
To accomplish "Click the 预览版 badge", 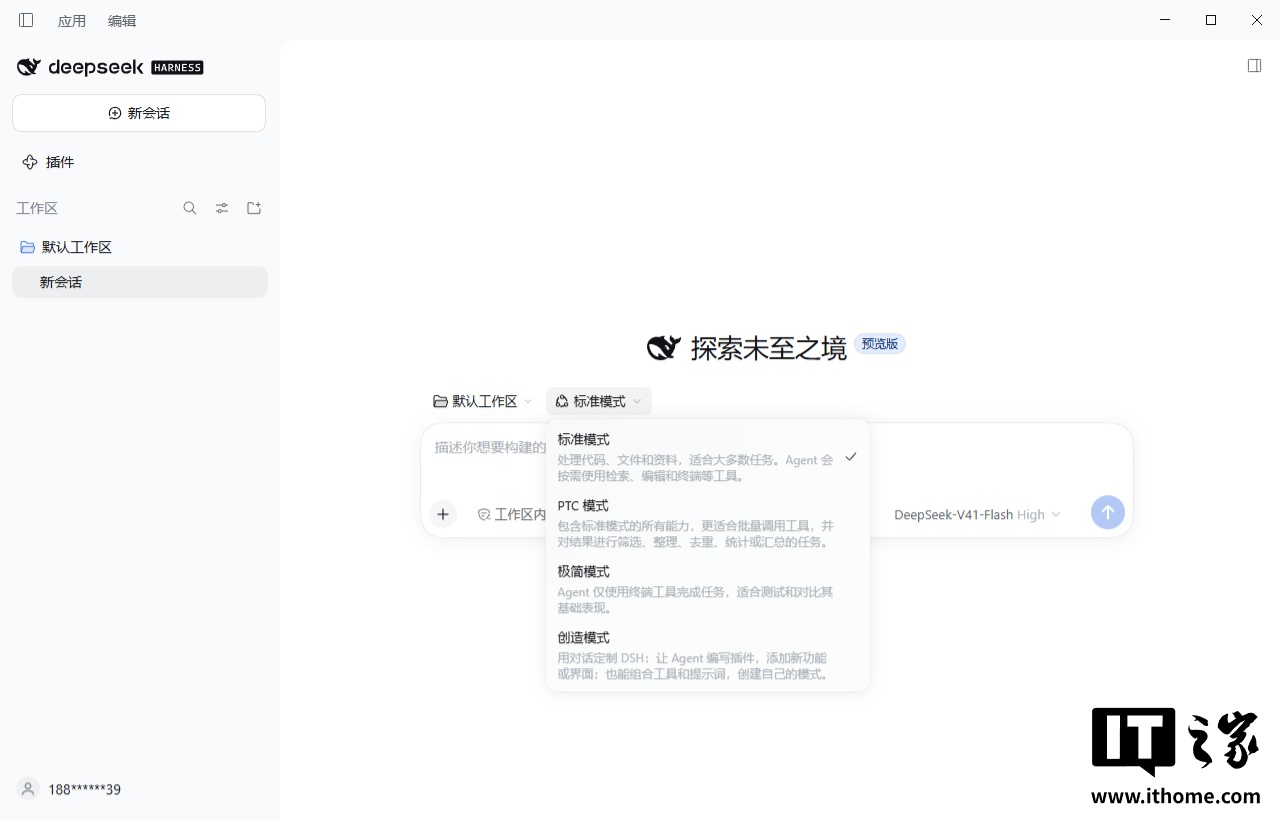I will (x=879, y=344).
